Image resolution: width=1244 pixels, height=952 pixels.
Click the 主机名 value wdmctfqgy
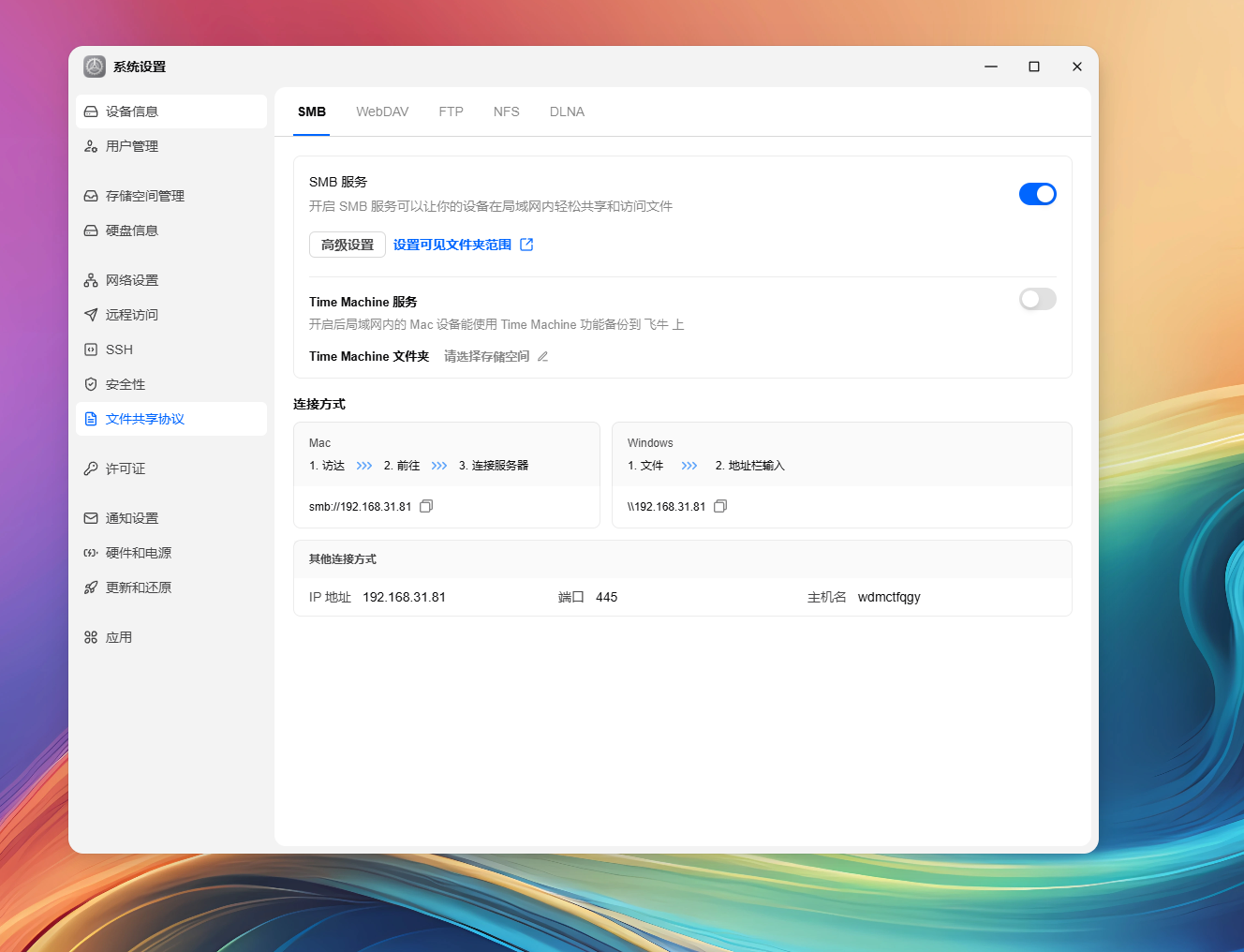point(889,597)
